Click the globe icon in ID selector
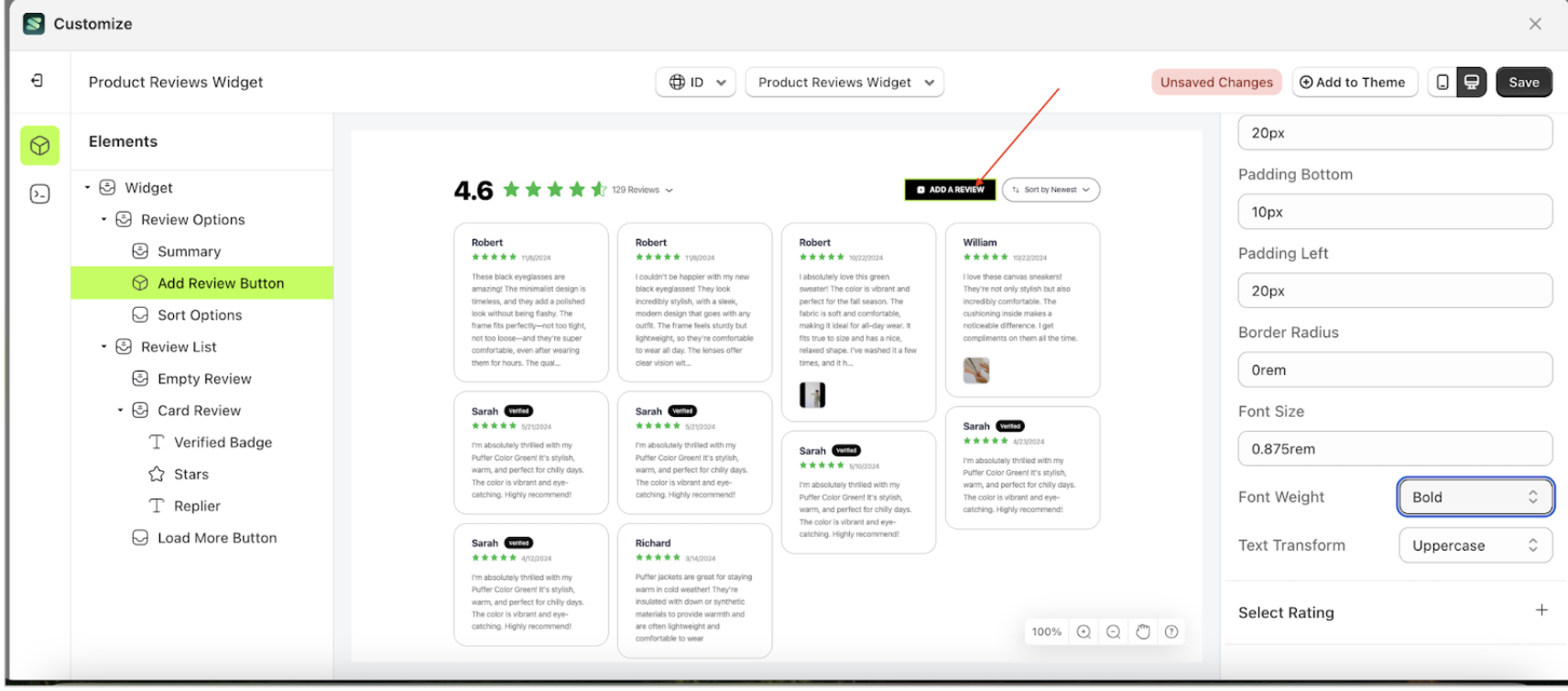1568x691 pixels. 677,82
